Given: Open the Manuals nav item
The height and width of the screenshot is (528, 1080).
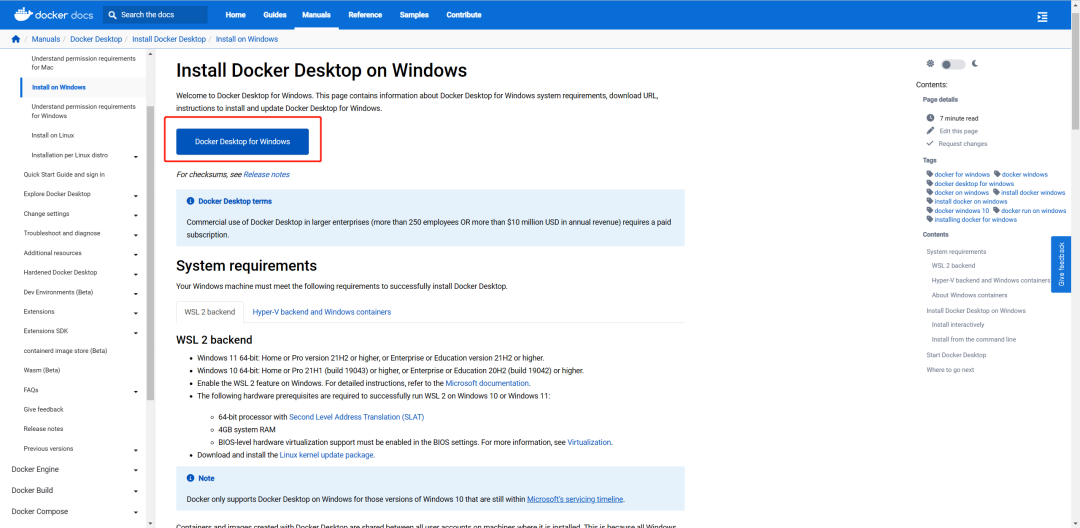Looking at the screenshot, I should tap(316, 14).
